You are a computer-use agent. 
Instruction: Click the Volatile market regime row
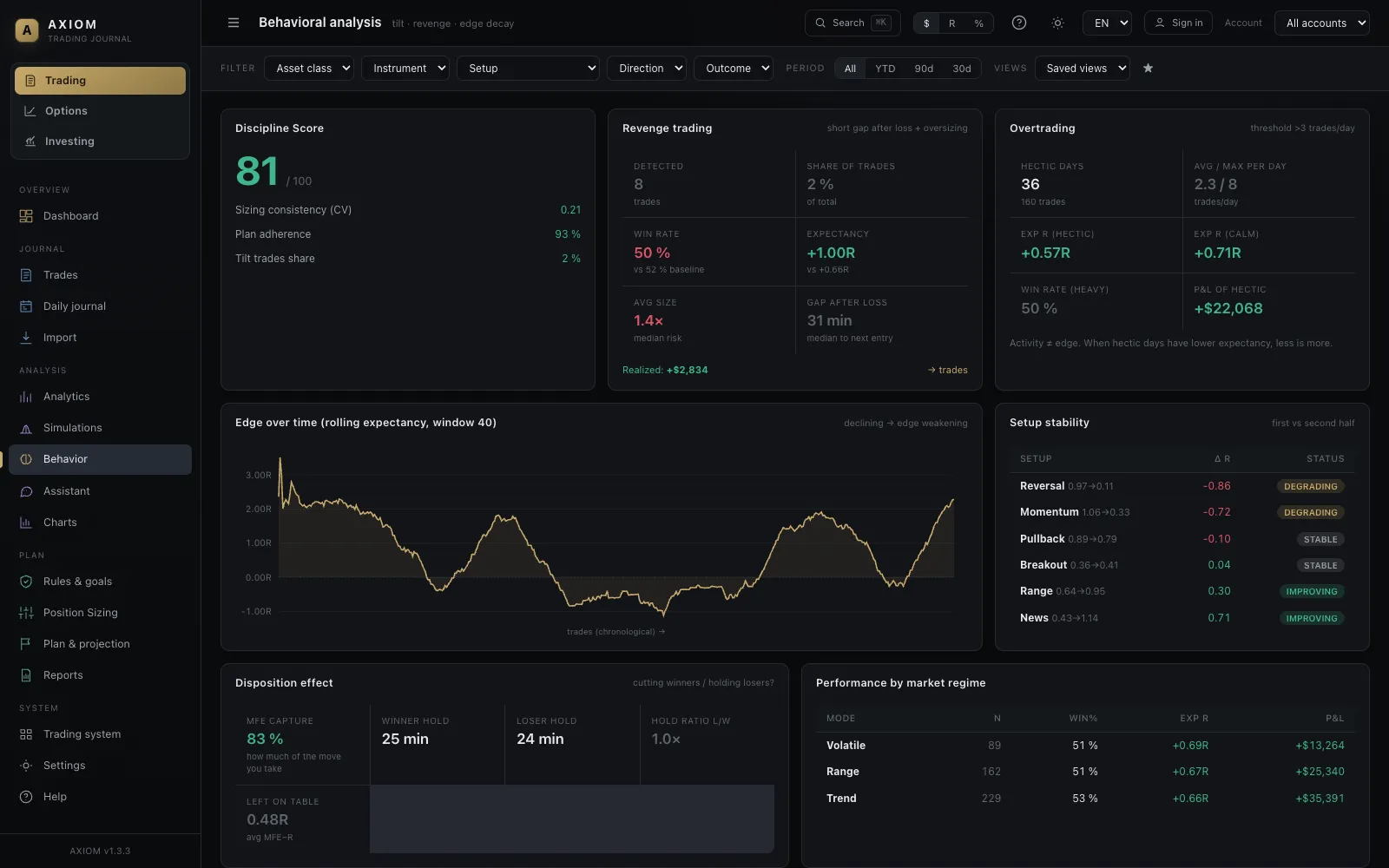pyautogui.click(x=1084, y=746)
